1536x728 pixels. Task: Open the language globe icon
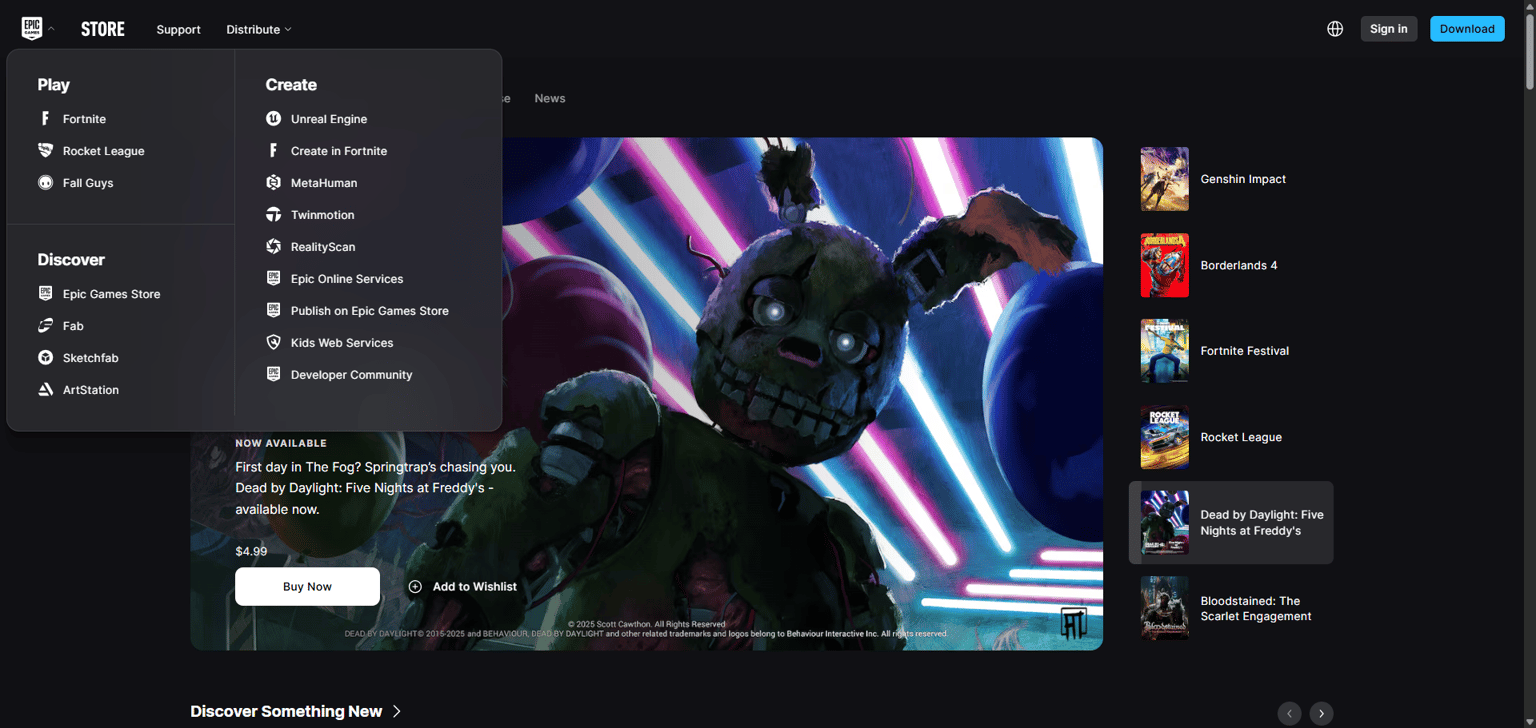click(1335, 29)
